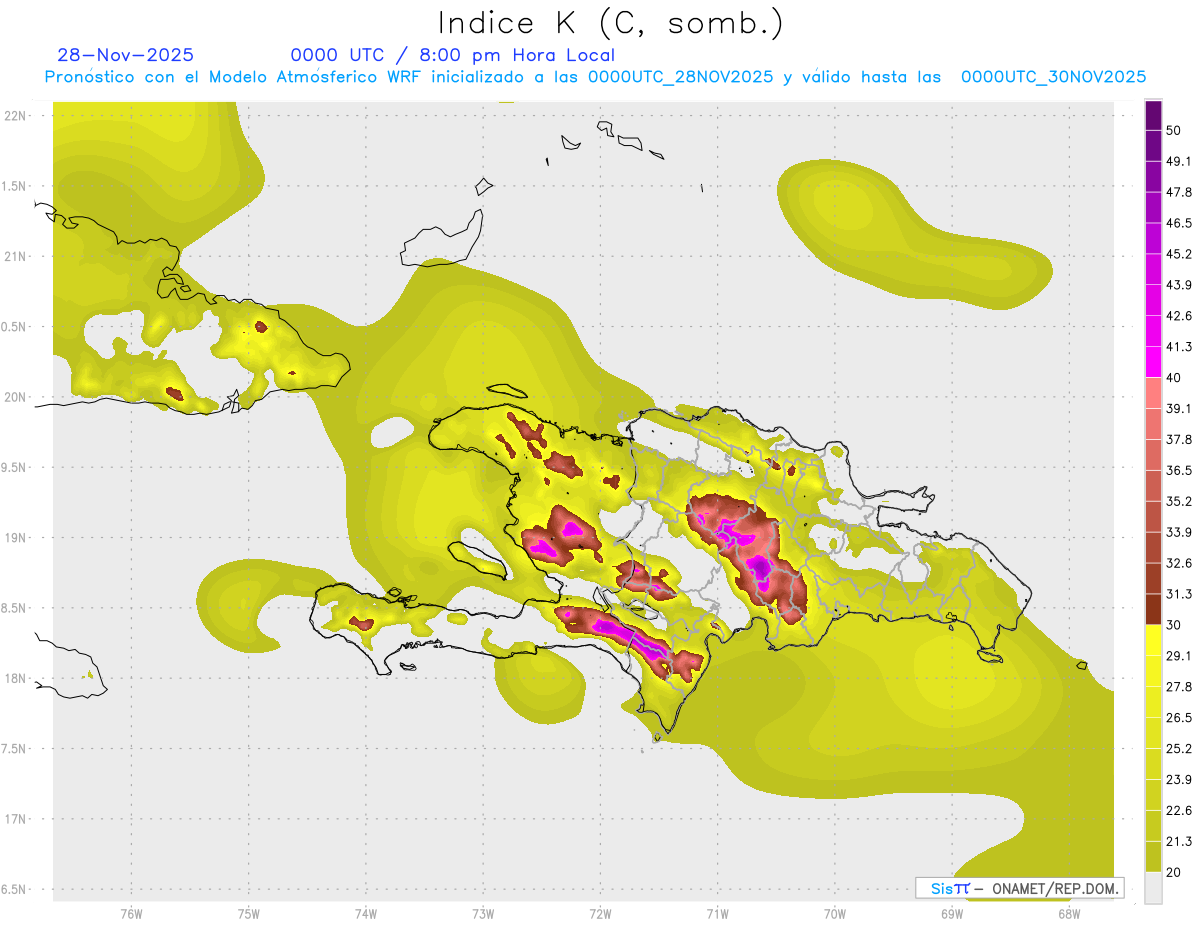
Task: Select the swatch between 36.5 and 35.2
Action: [x=1153, y=486]
